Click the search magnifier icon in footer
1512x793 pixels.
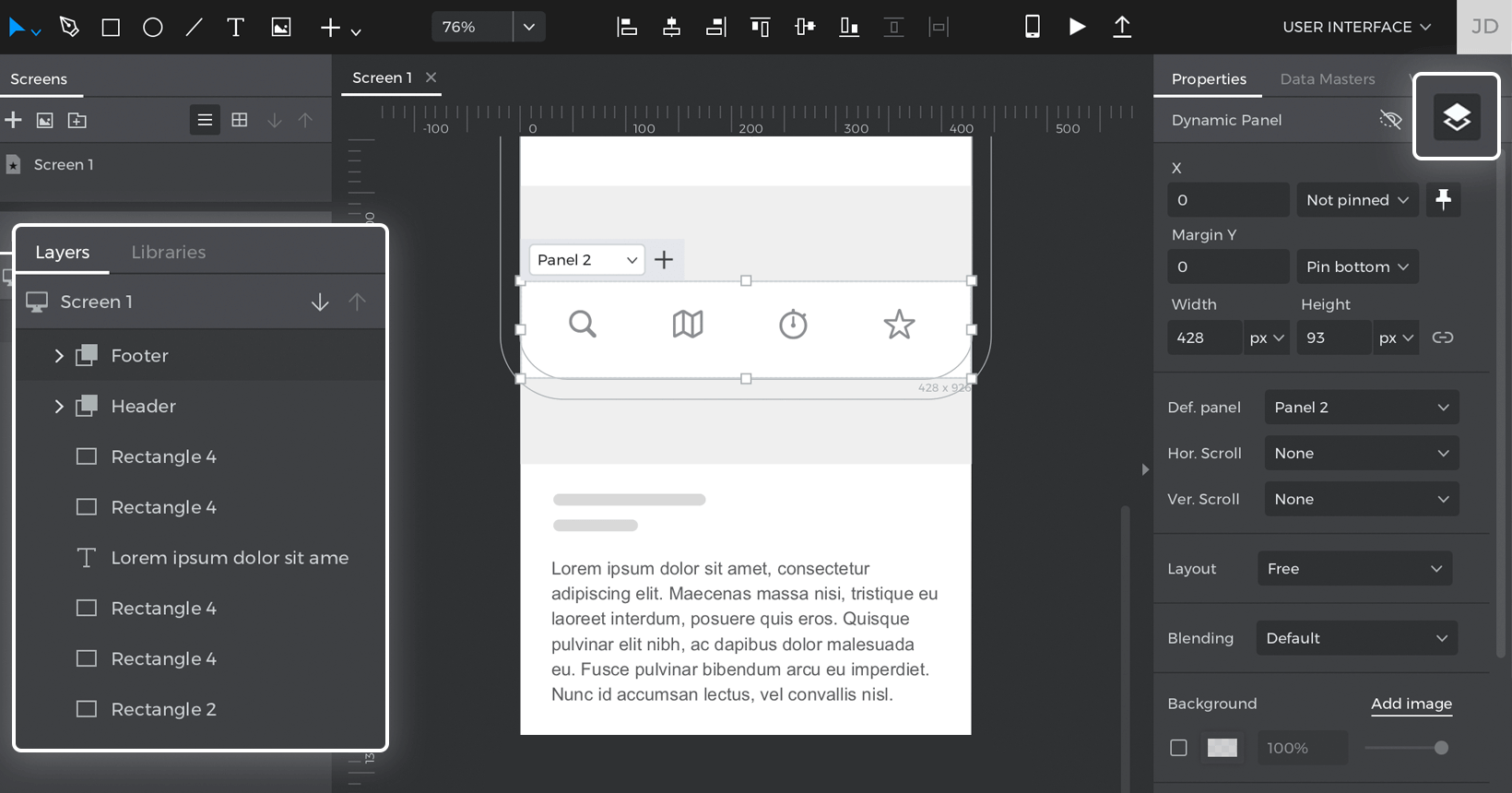[x=583, y=325]
